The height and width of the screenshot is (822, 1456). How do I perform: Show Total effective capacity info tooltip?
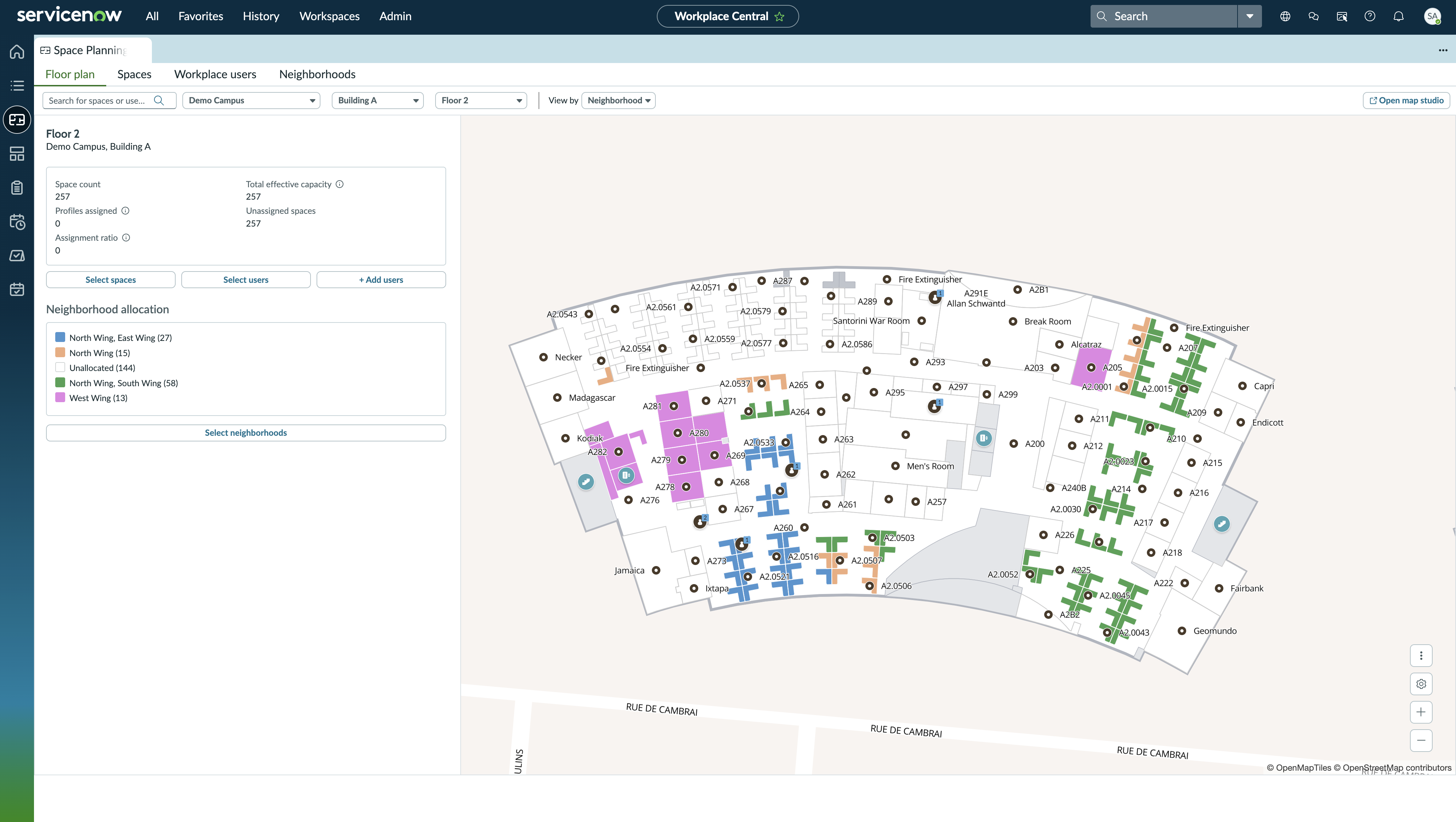[340, 184]
